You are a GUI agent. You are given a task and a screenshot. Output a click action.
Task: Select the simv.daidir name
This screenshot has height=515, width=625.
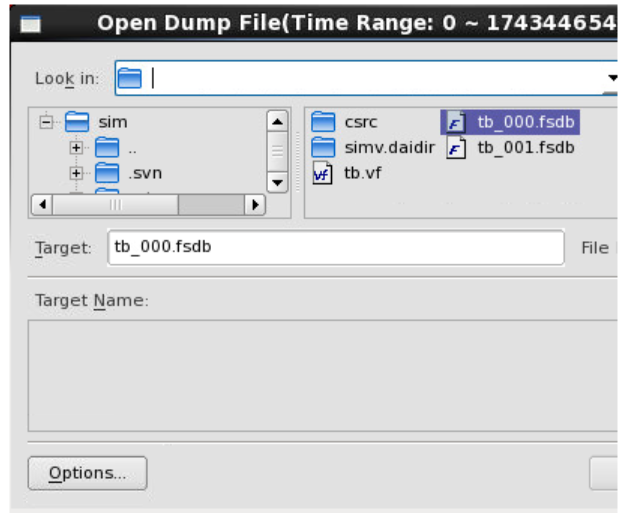click(389, 148)
